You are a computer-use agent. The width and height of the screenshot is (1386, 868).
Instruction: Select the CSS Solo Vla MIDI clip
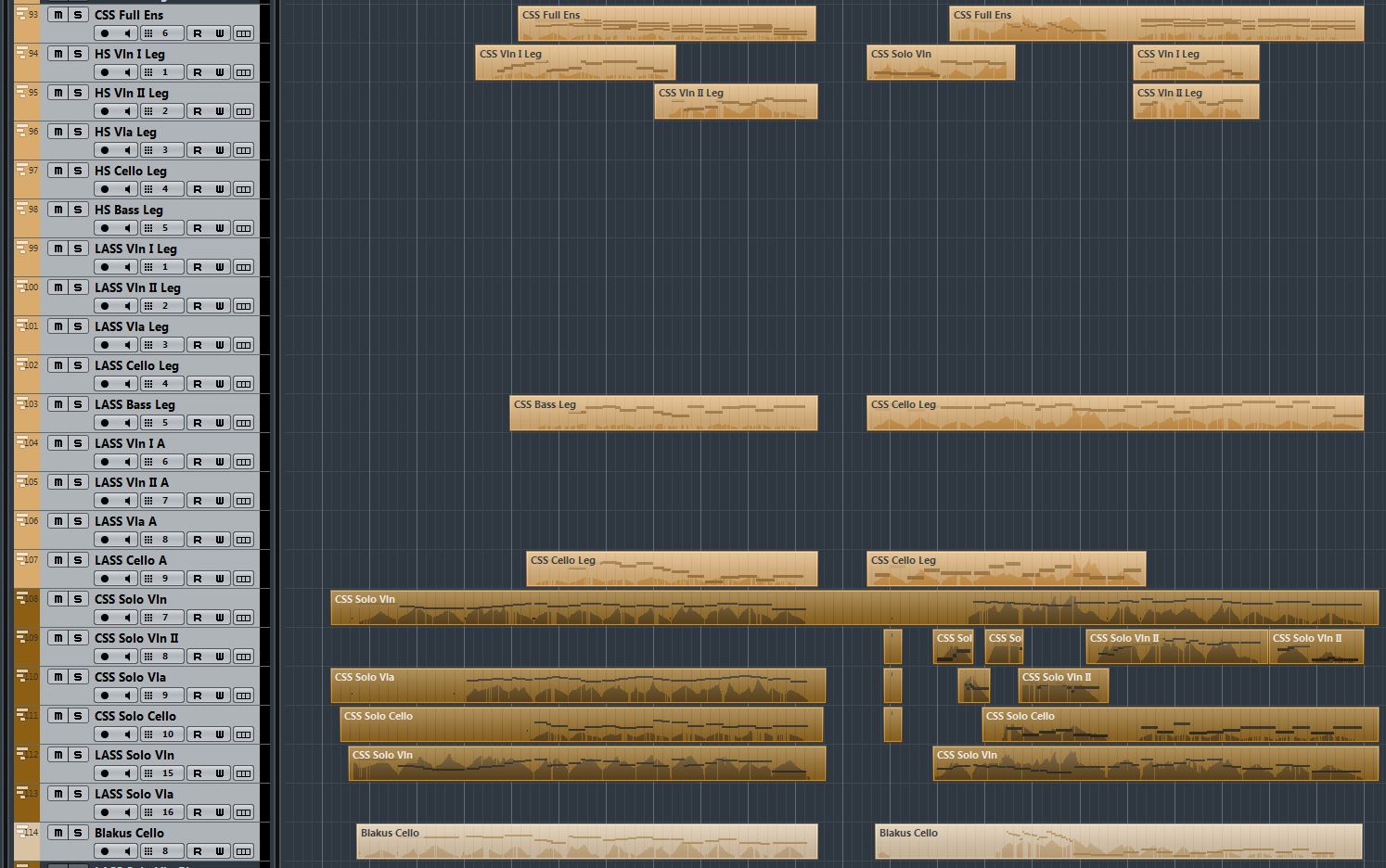click(x=578, y=686)
